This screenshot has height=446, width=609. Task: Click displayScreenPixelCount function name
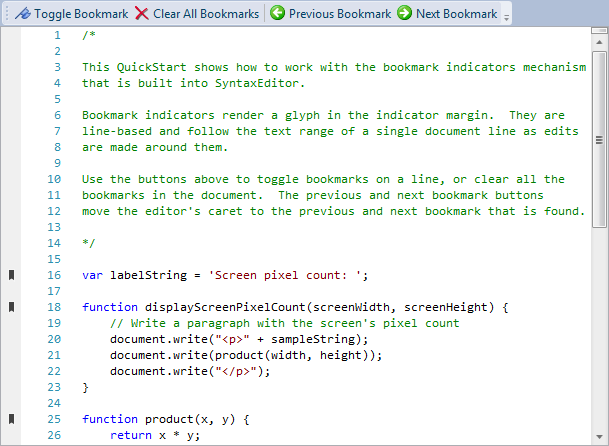[225, 307]
